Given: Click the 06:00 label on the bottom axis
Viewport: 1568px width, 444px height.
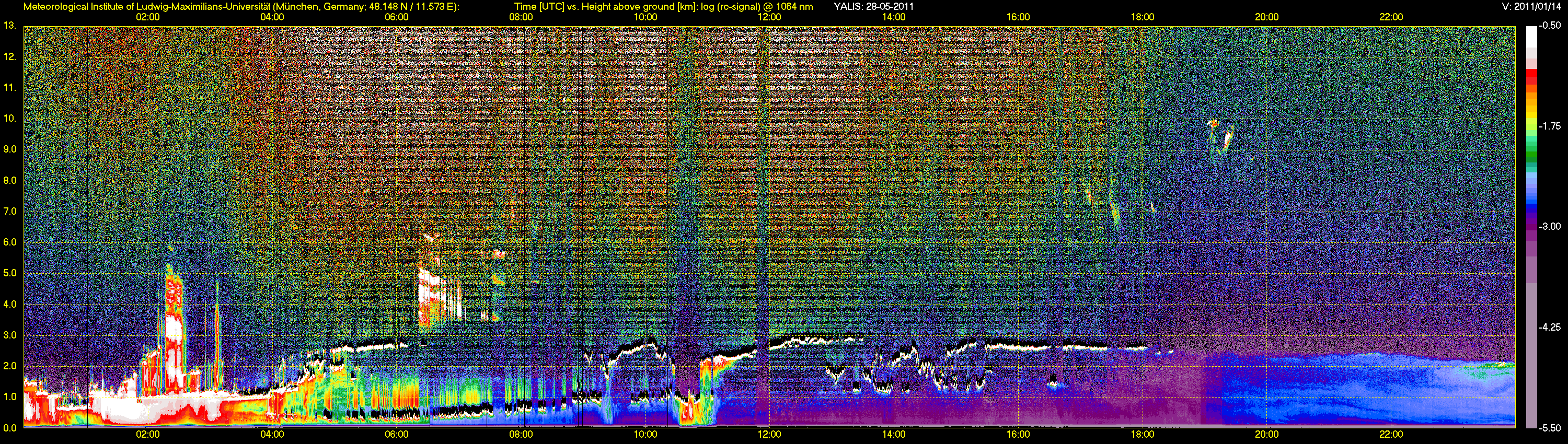Looking at the screenshot, I should pyautogui.click(x=396, y=434).
